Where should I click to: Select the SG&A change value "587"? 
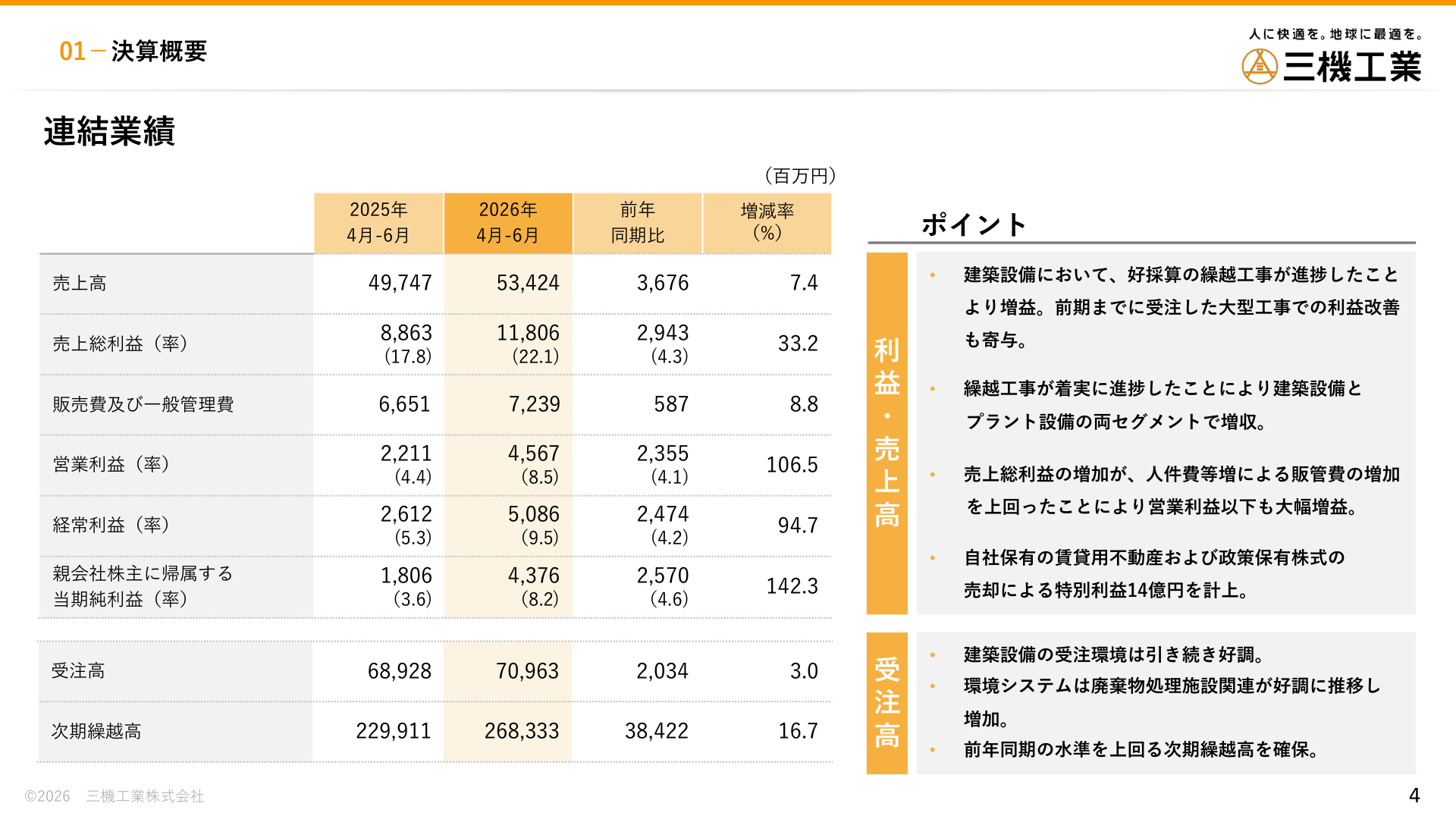(671, 404)
